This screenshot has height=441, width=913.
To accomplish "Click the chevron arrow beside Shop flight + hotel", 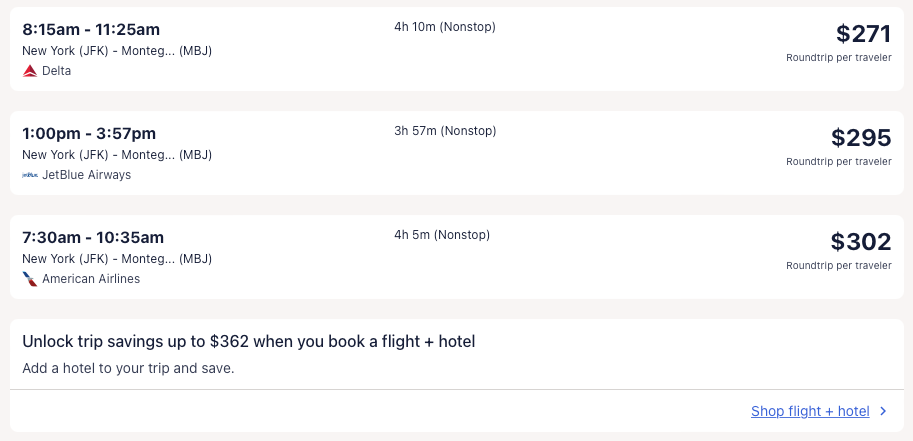I will coord(883,411).
